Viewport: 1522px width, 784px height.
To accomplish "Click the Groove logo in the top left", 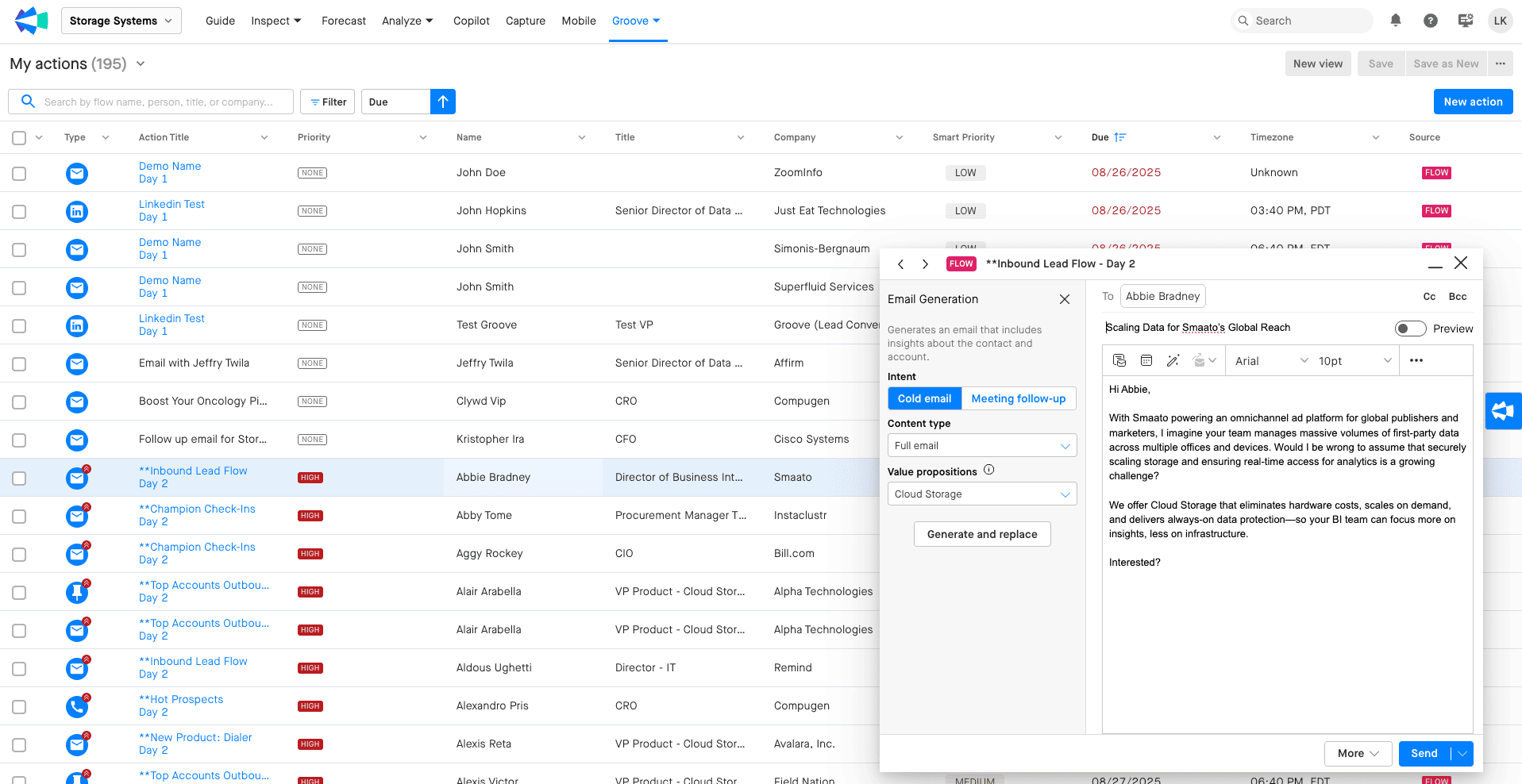I will (31, 21).
